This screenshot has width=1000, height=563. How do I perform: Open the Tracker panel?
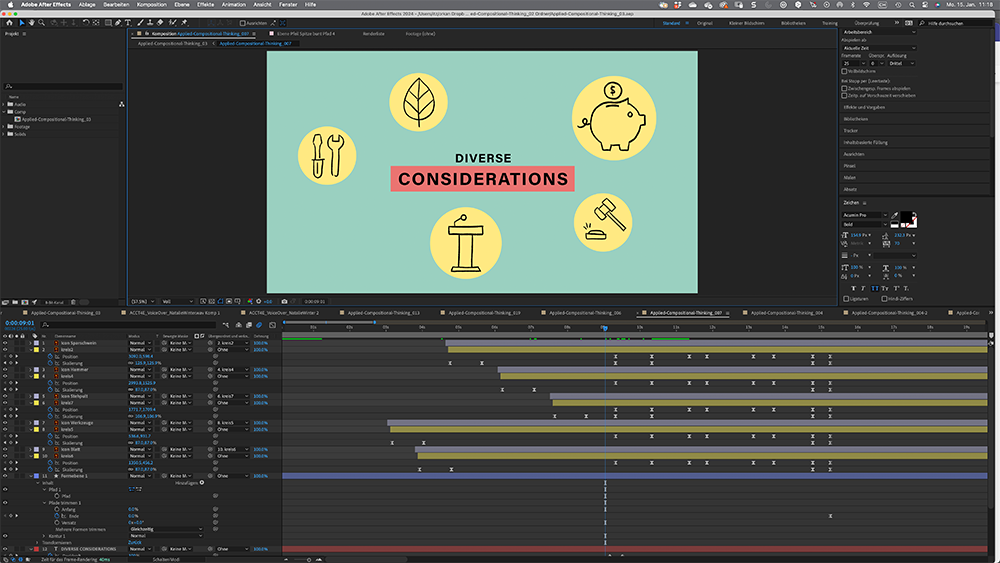[x=851, y=131]
